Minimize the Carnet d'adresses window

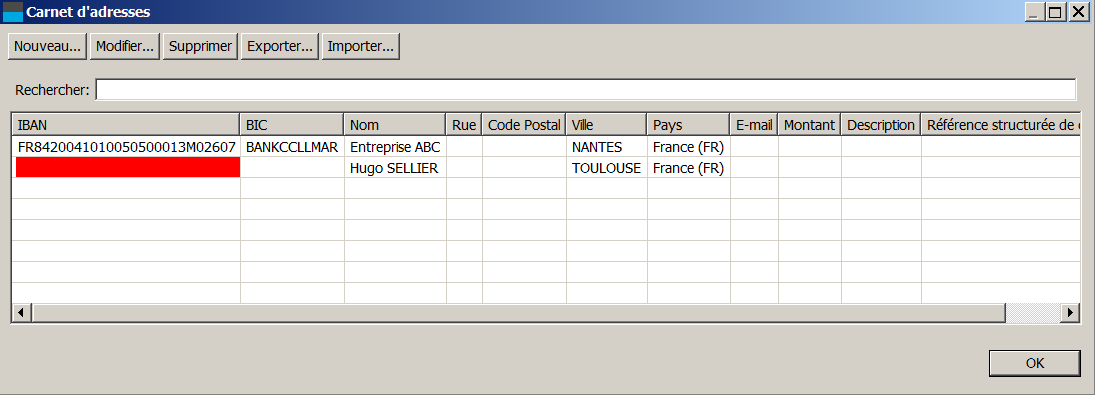click(x=1035, y=12)
